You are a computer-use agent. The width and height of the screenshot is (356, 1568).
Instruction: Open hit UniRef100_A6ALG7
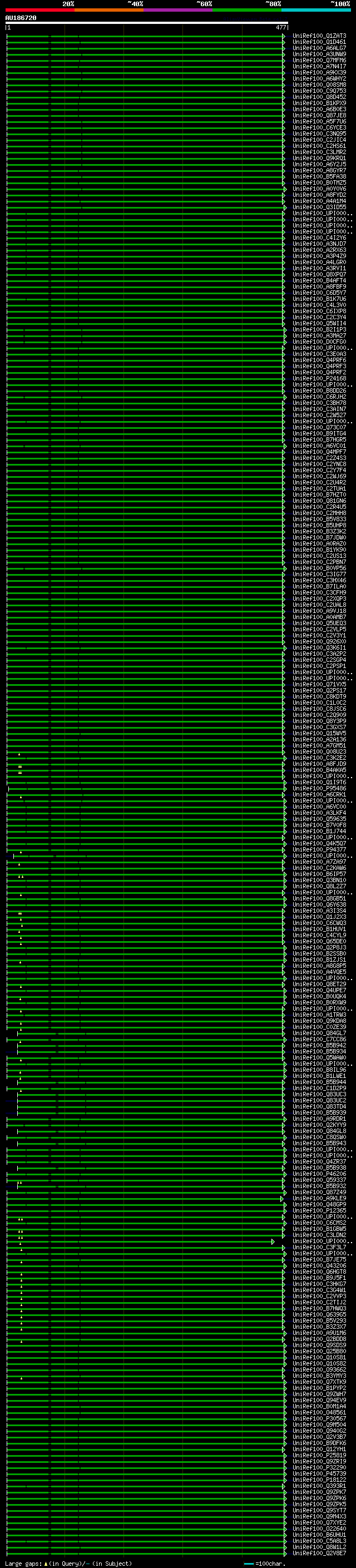319,48
